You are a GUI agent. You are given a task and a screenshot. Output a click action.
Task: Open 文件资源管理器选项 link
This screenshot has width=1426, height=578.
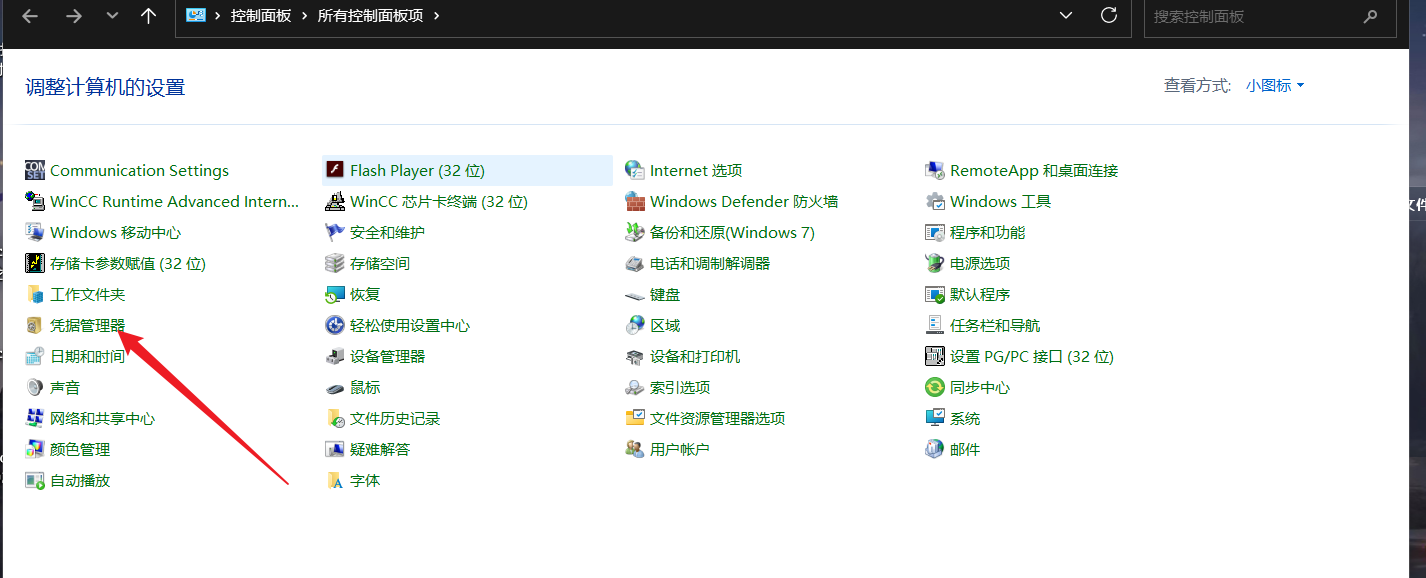tap(717, 418)
